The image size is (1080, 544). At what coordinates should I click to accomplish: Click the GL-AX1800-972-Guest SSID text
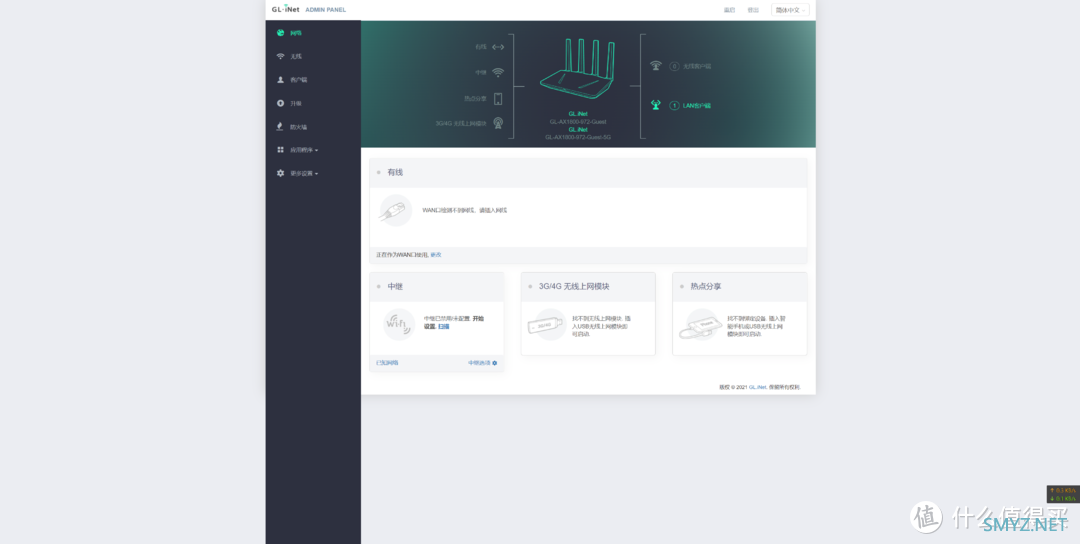coord(578,121)
